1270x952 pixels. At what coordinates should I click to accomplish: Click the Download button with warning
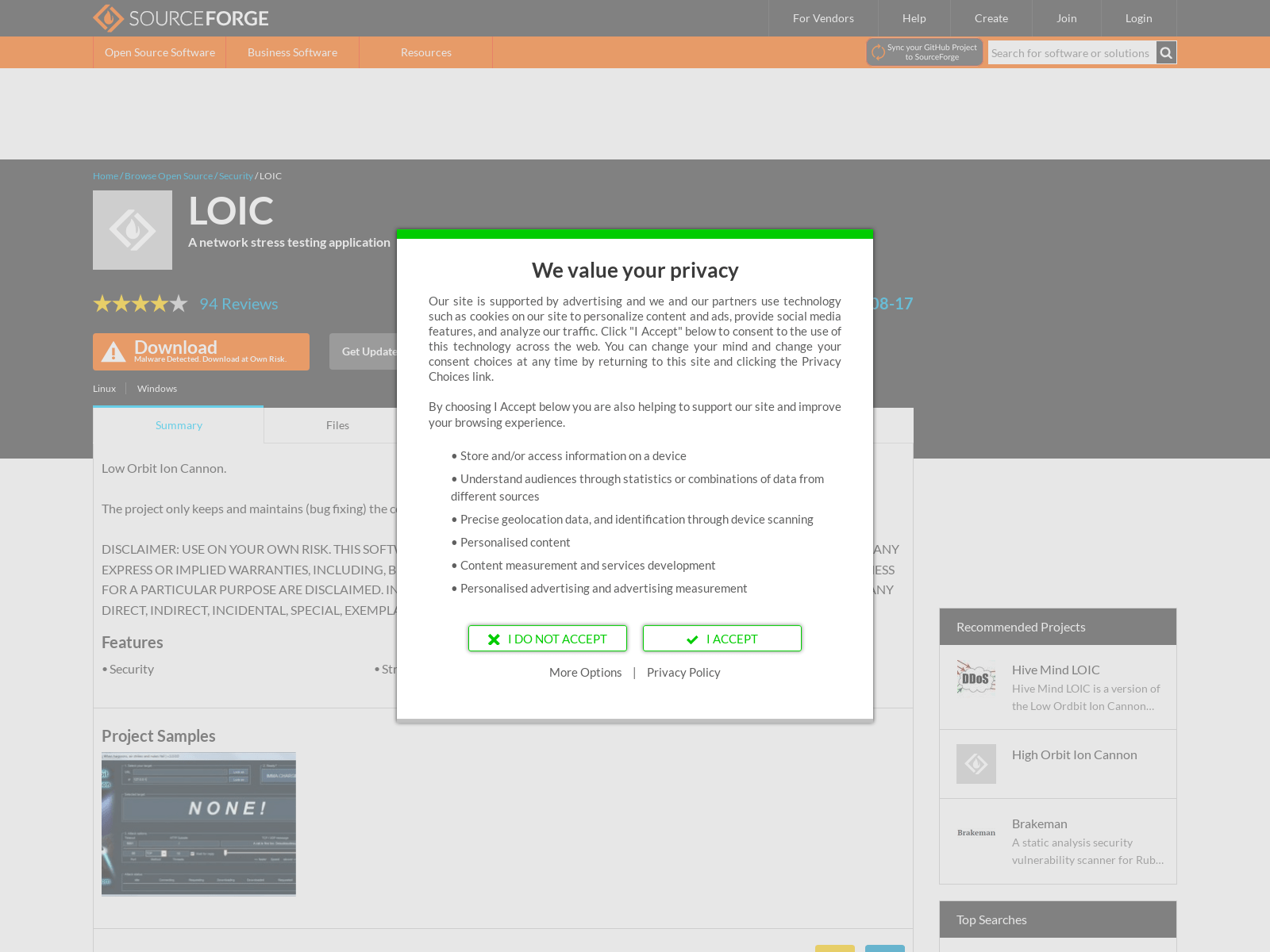pos(201,351)
